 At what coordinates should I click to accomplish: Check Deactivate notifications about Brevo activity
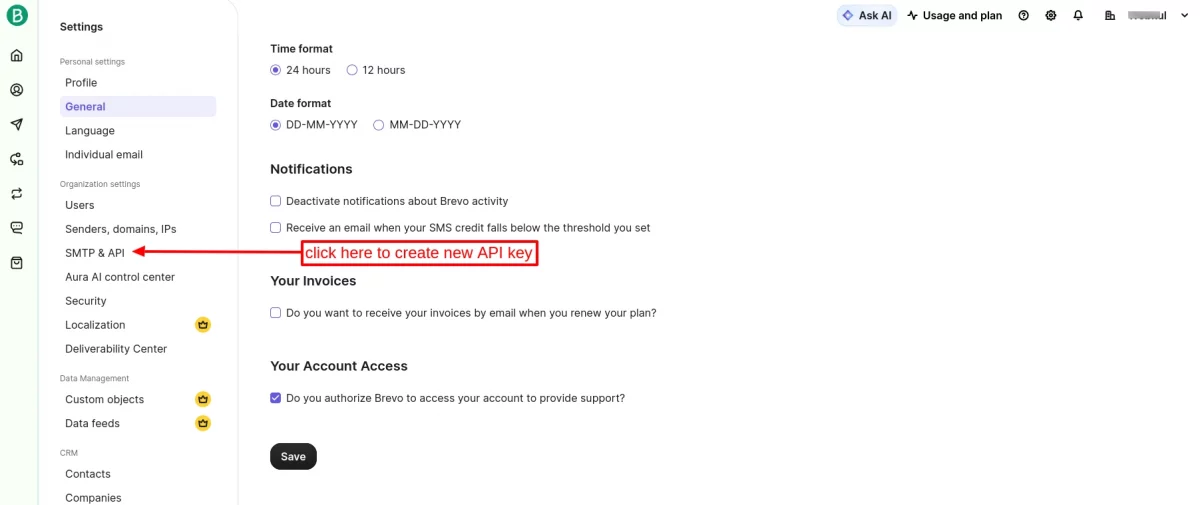coord(276,201)
